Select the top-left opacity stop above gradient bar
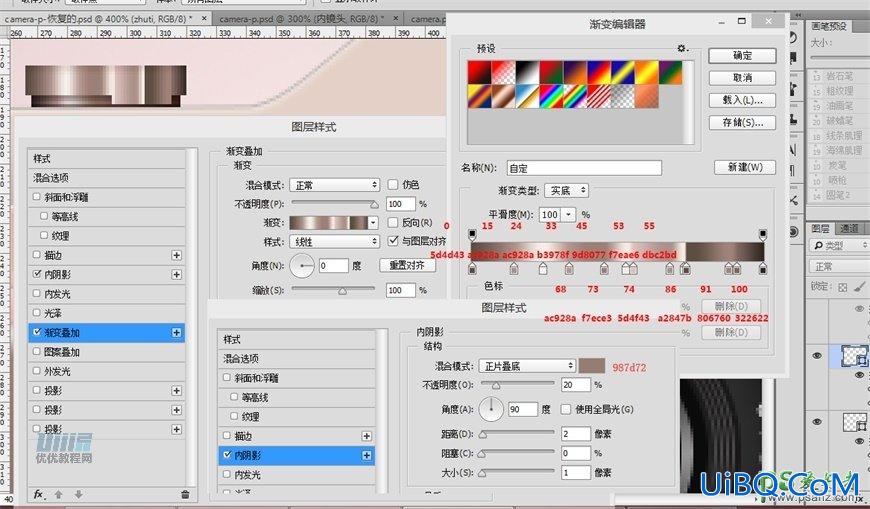Image resolution: width=870 pixels, height=509 pixels. (x=472, y=234)
